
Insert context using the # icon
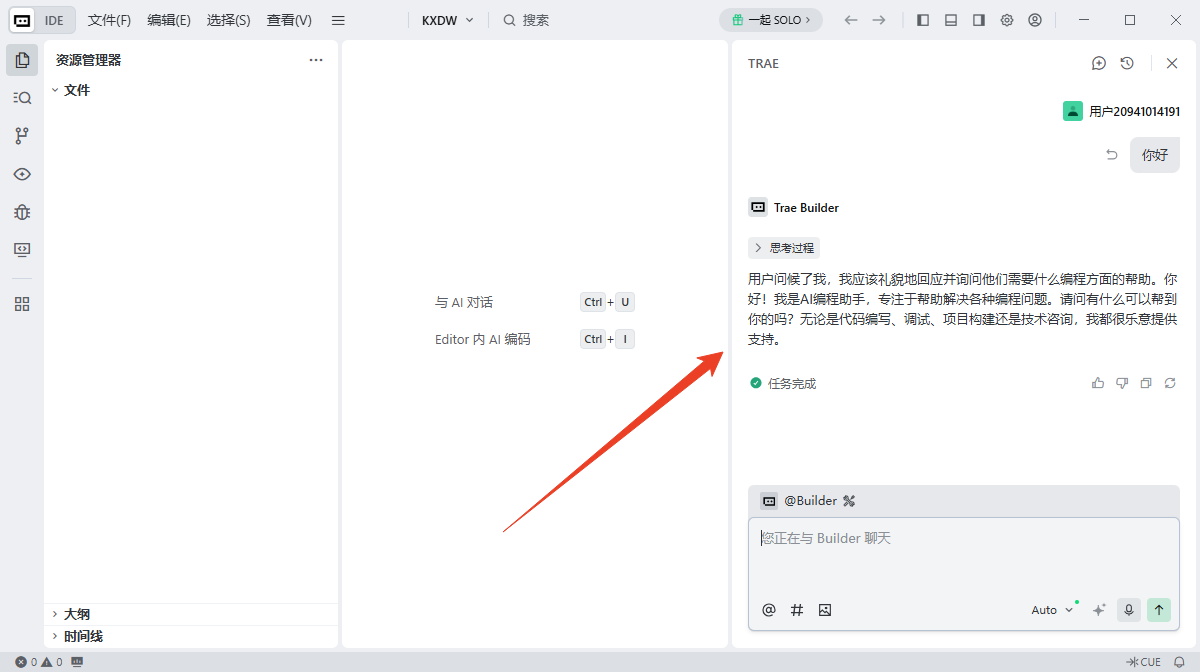point(796,609)
